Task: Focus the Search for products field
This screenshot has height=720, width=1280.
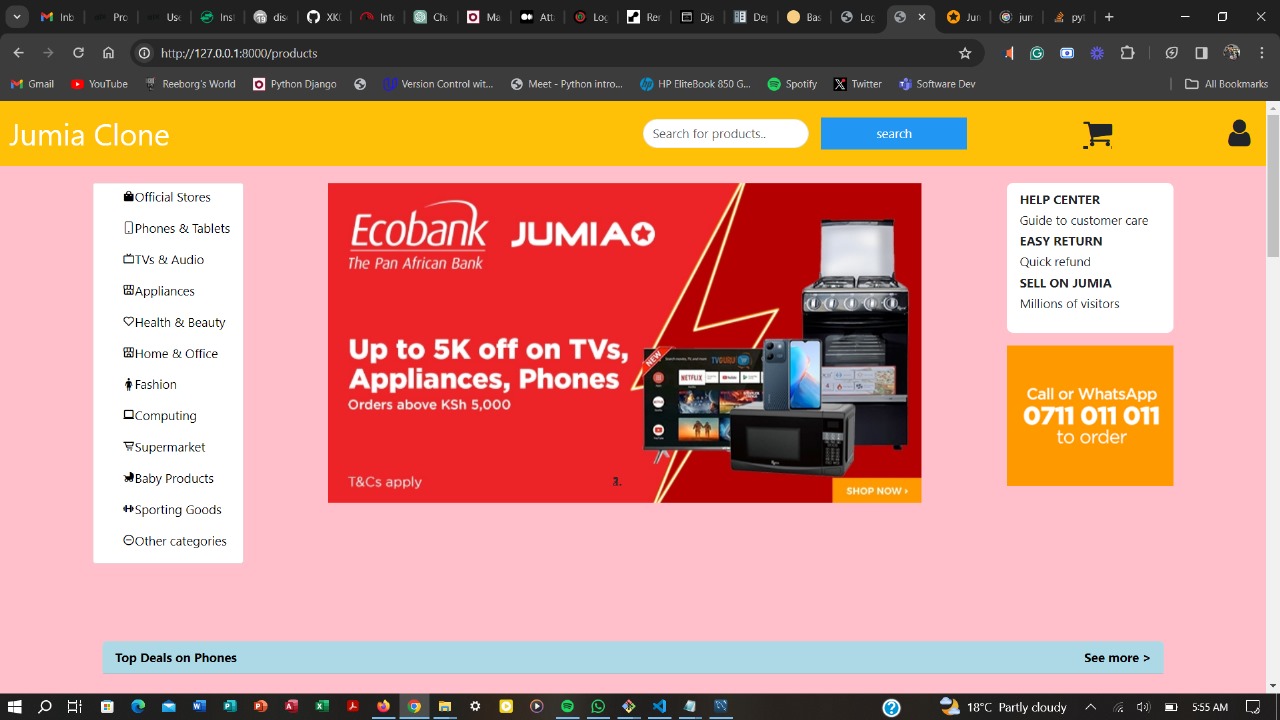Action: 726,133
